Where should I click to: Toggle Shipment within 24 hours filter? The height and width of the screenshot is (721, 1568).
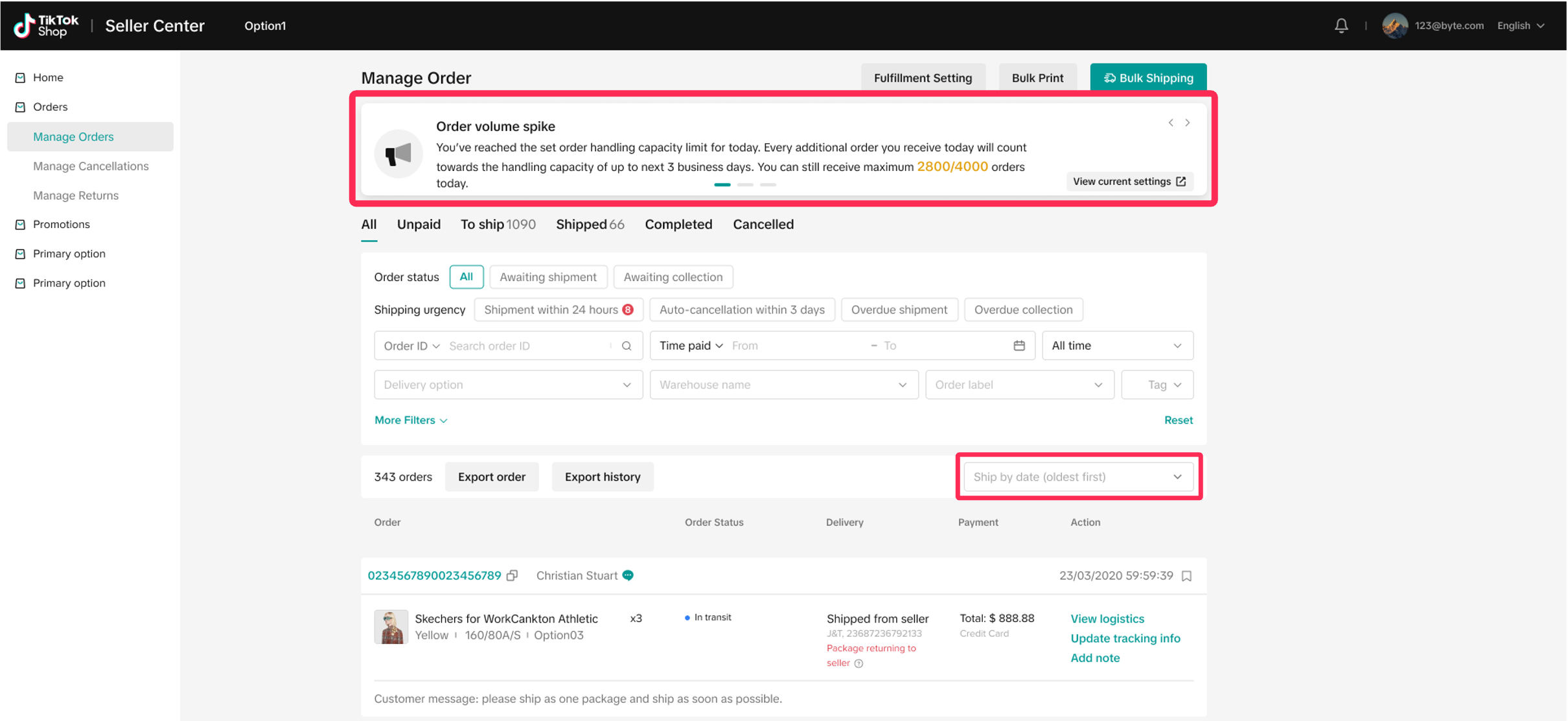click(558, 310)
